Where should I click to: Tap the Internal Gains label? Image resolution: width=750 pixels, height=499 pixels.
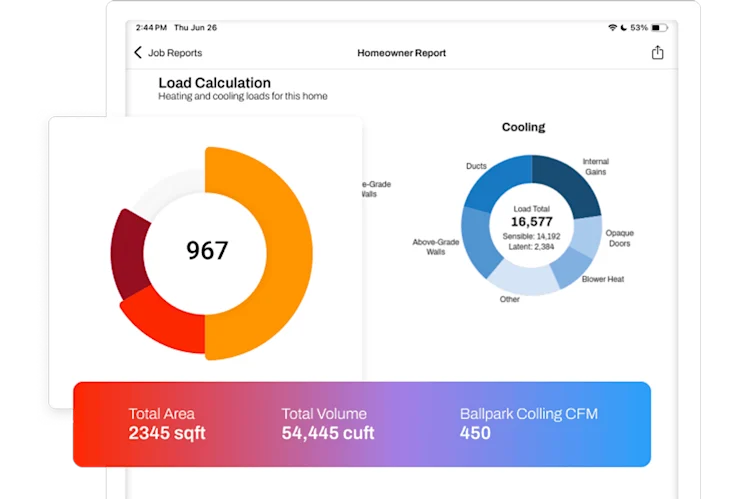(596, 166)
